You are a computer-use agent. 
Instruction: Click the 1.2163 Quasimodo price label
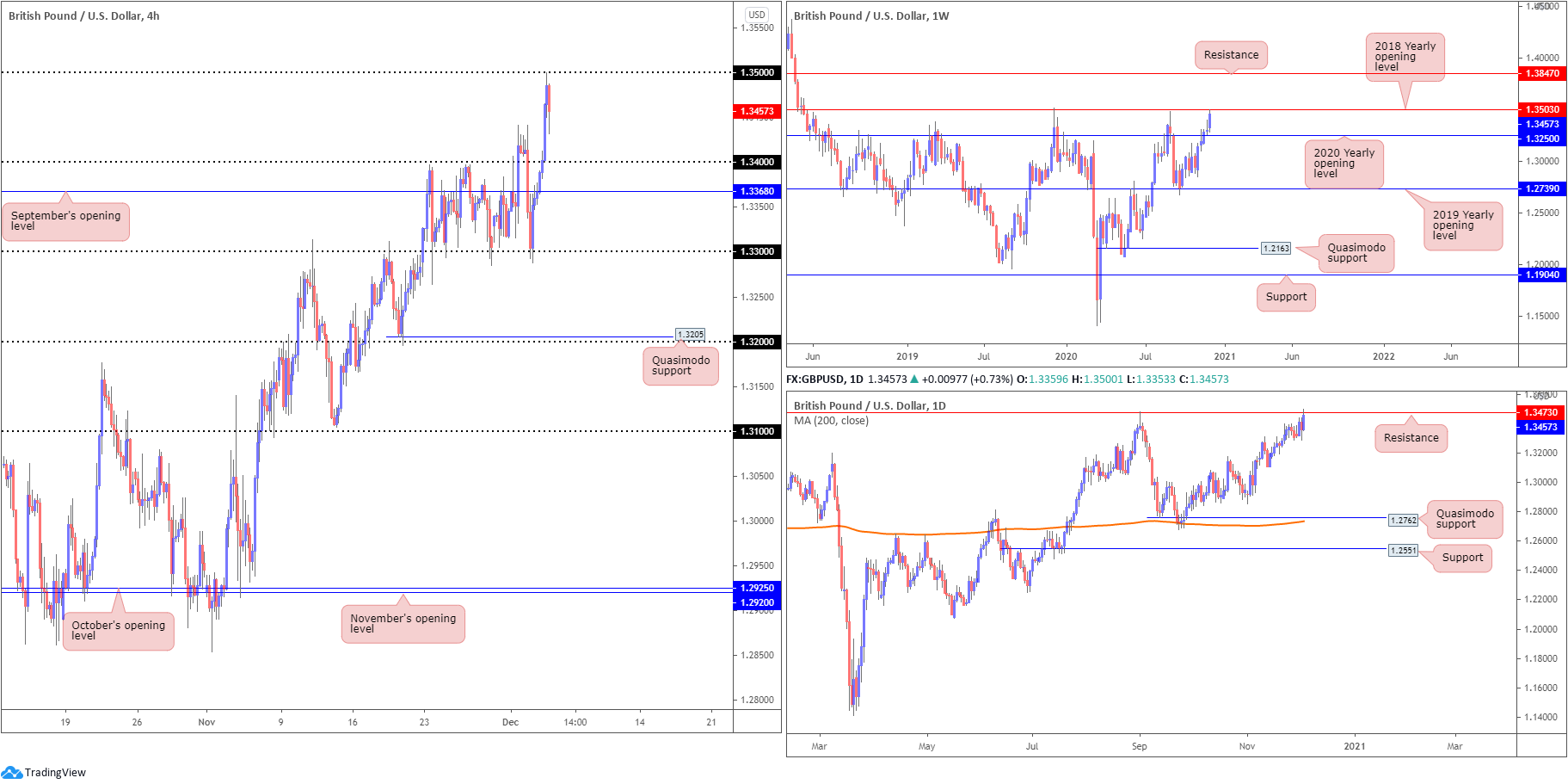click(x=1276, y=248)
